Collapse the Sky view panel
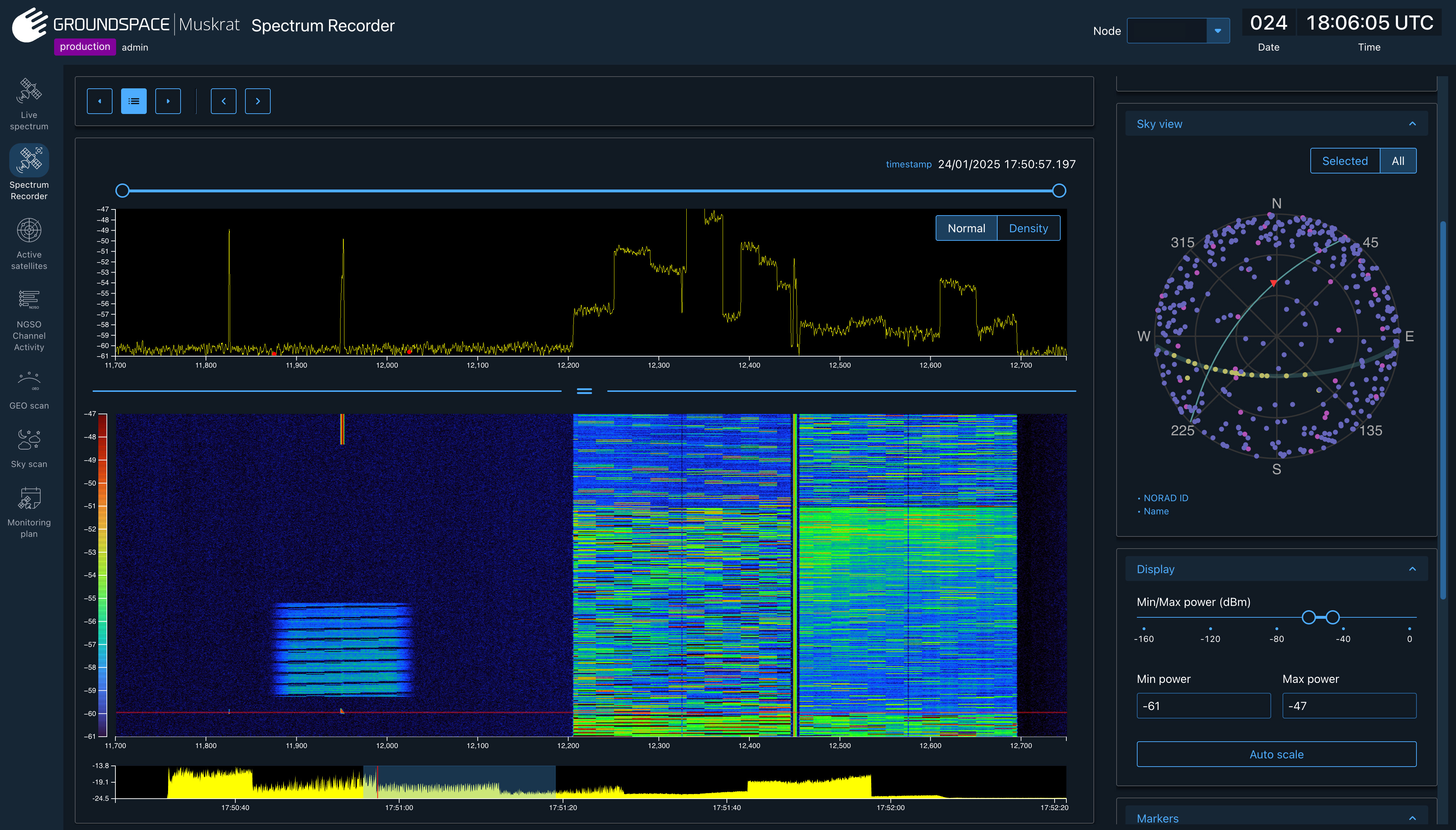1456x830 pixels. tap(1412, 124)
